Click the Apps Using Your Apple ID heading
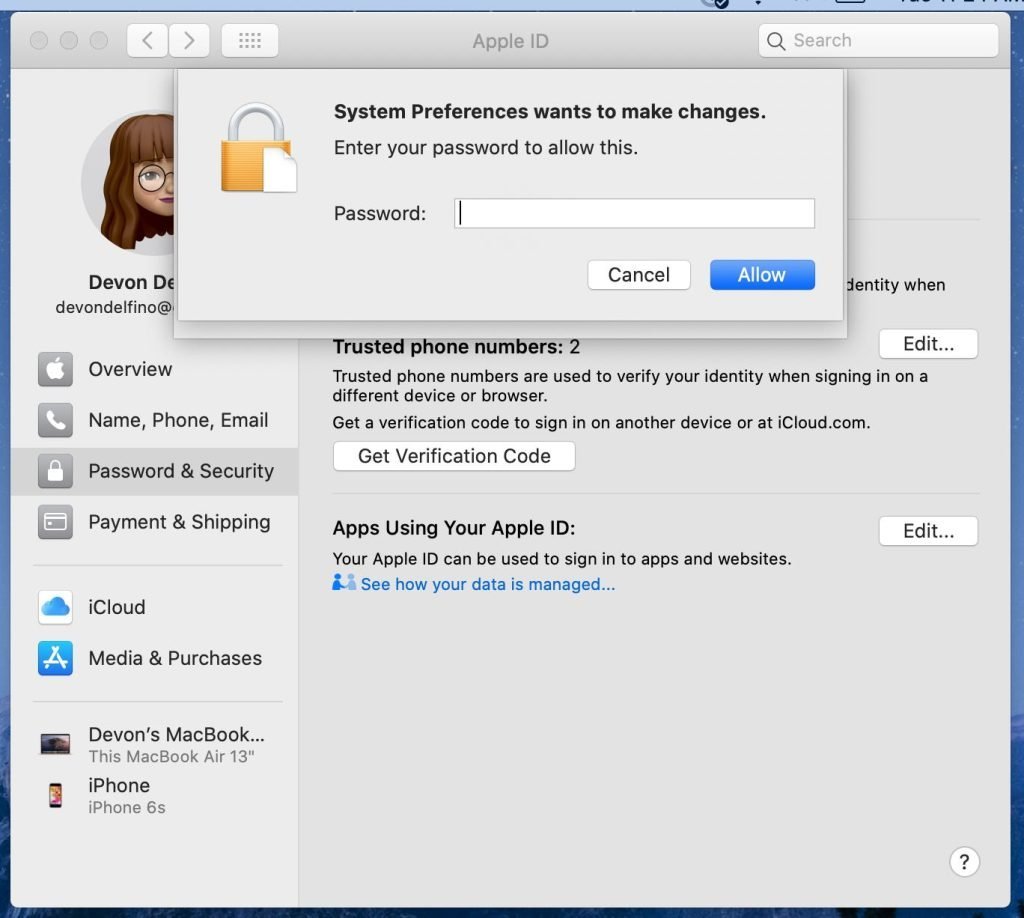The height and width of the screenshot is (918, 1024). tap(454, 528)
